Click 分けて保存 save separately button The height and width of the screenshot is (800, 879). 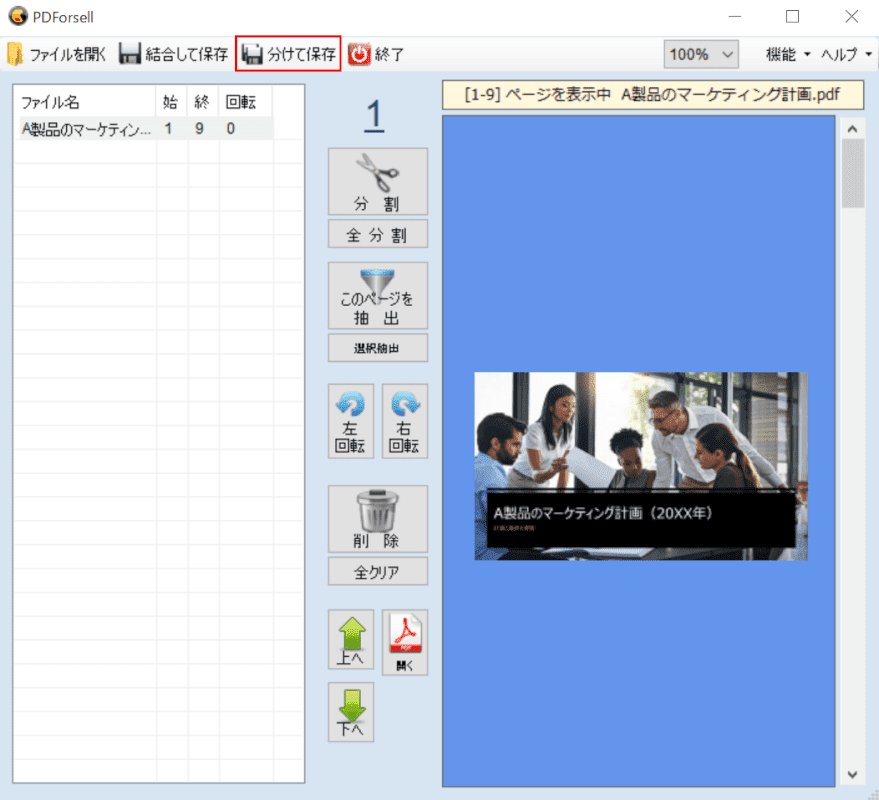(288, 54)
